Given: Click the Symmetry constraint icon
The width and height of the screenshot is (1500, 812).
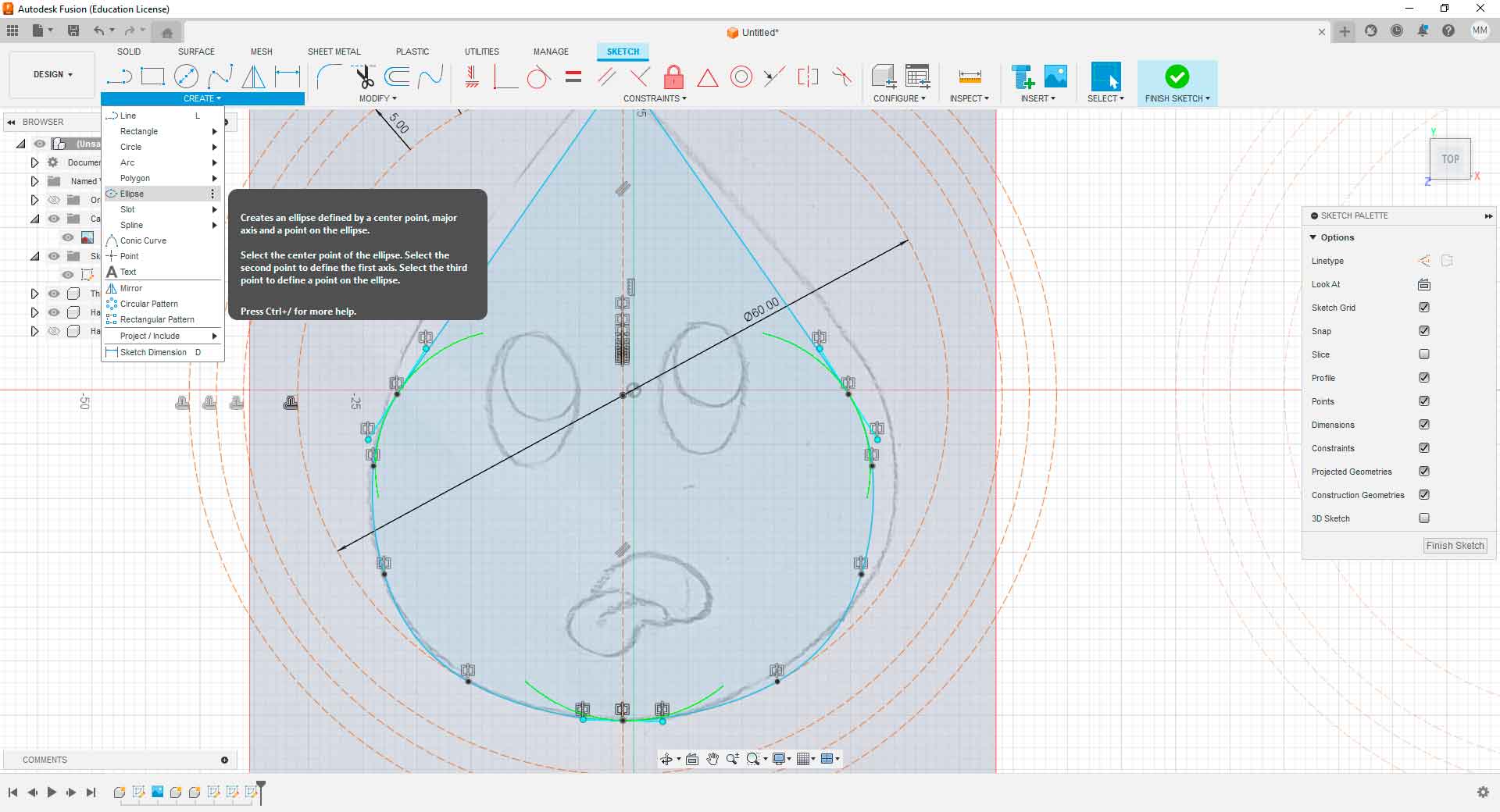Looking at the screenshot, I should [808, 77].
